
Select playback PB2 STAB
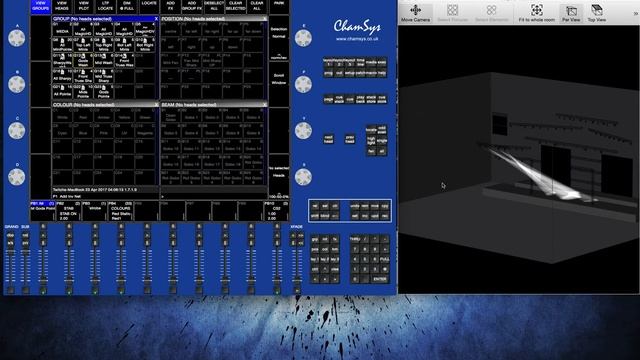pyautogui.click(x=69, y=211)
